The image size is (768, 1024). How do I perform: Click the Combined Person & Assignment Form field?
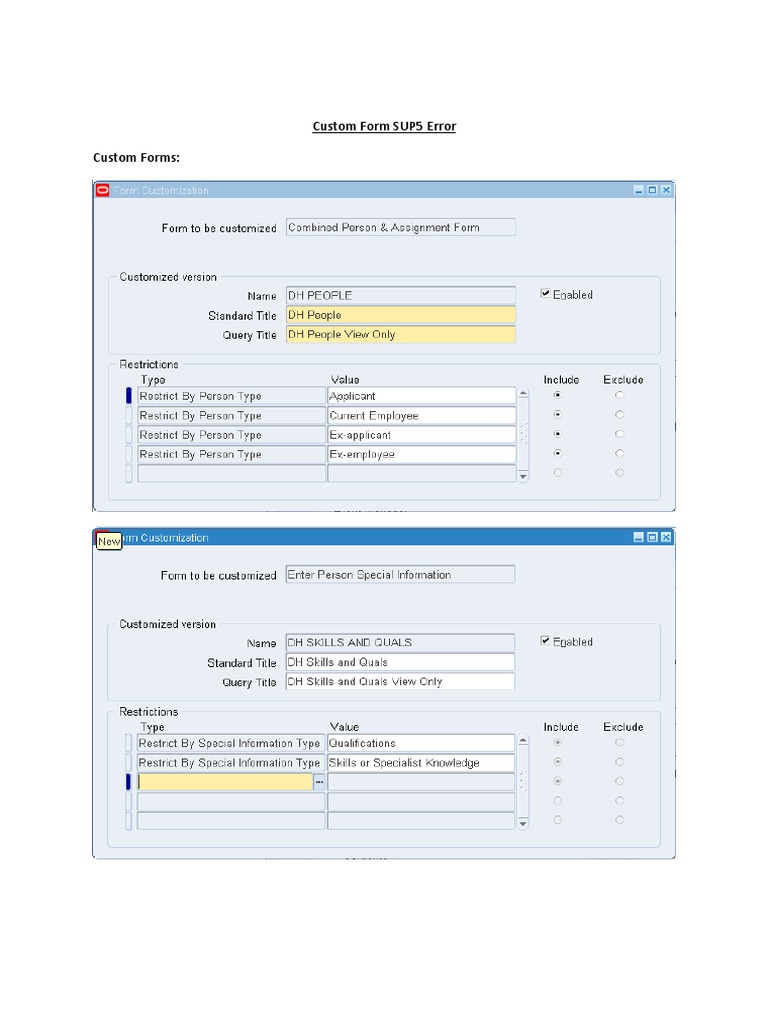[400, 227]
